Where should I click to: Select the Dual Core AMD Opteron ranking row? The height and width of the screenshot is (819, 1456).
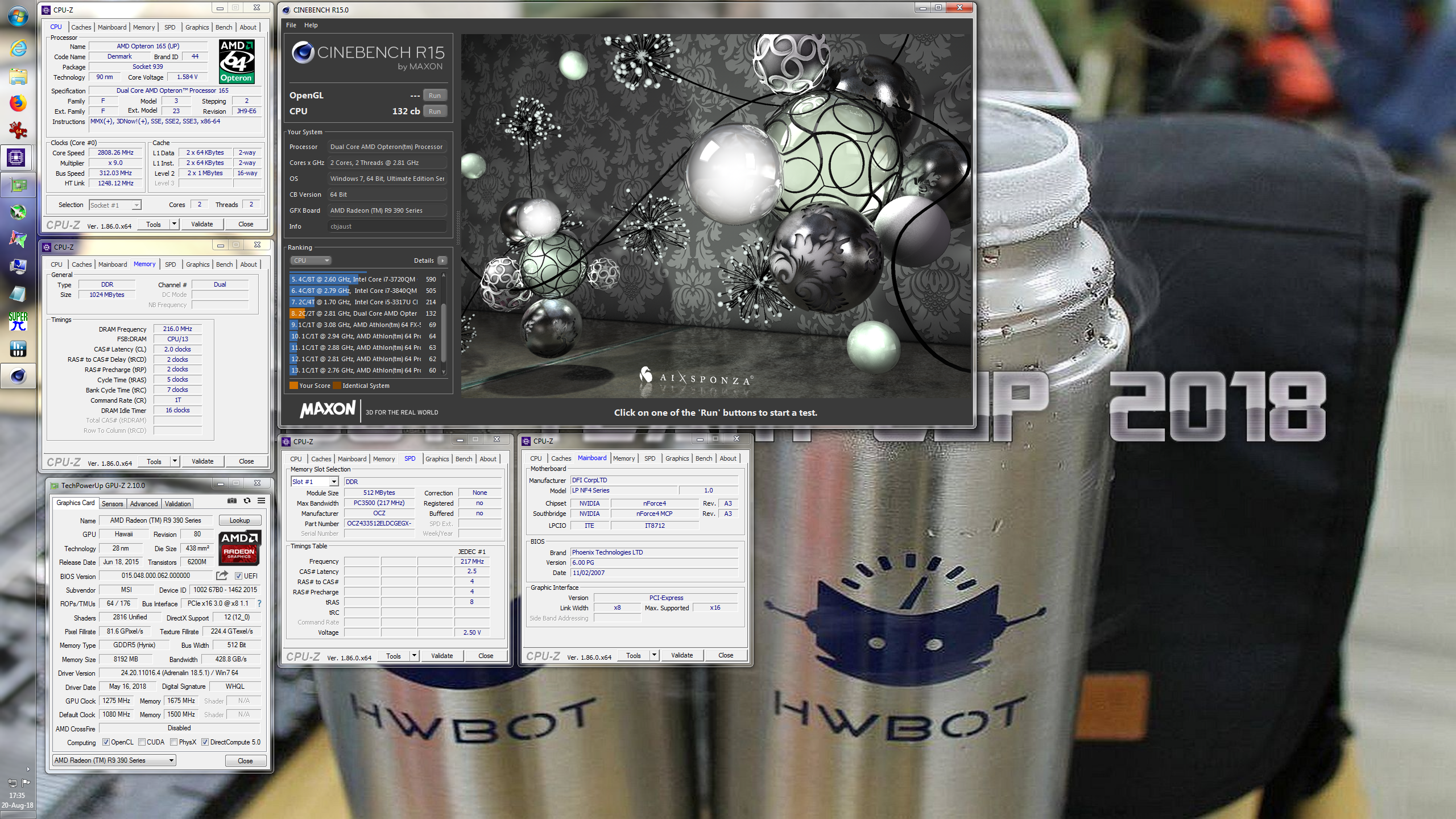pos(363,313)
